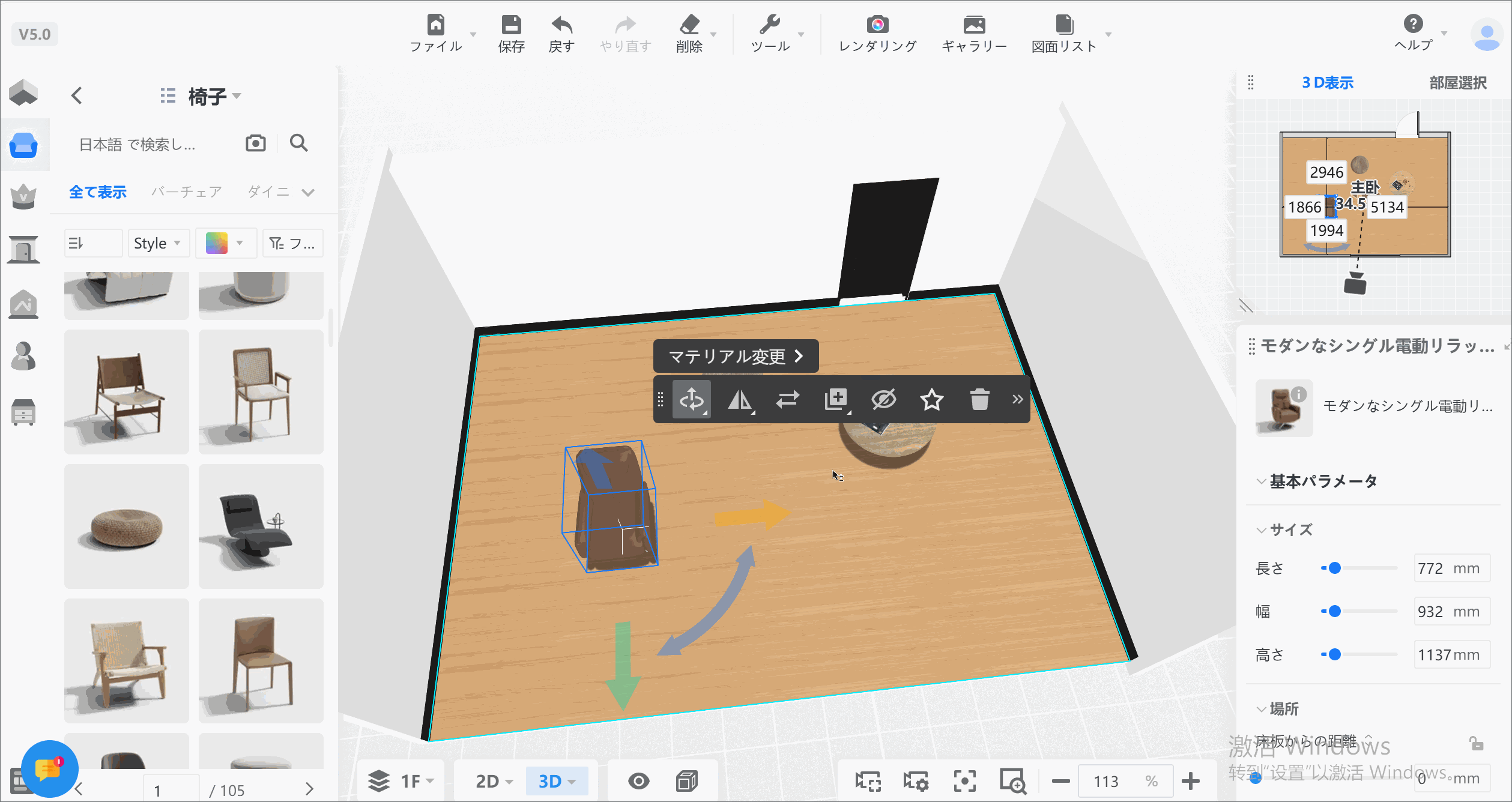The height and width of the screenshot is (802, 1512).
Task: Hide the selected object with eye-slash
Action: [x=883, y=399]
